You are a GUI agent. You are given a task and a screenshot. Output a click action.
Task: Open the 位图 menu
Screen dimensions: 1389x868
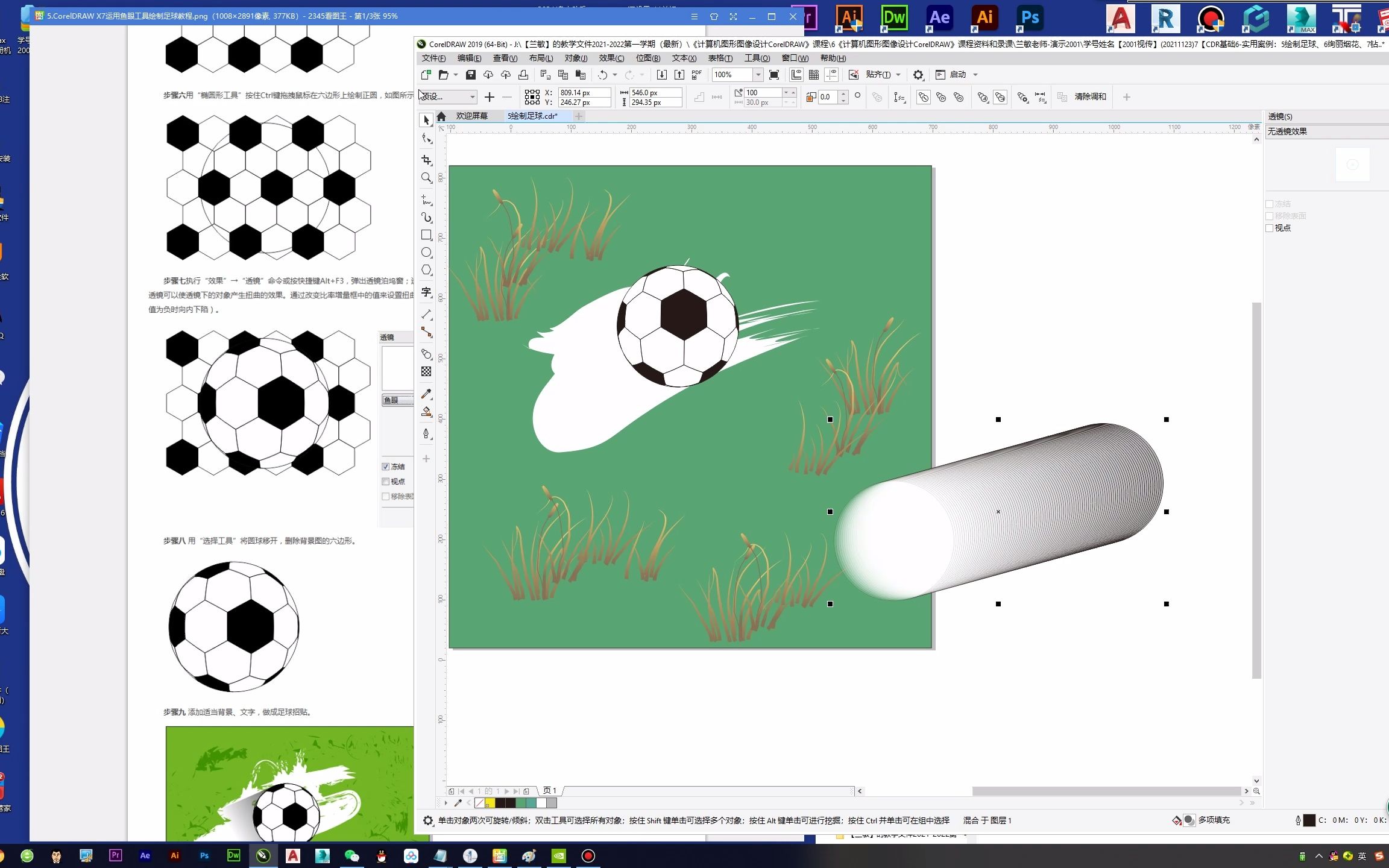coord(647,58)
